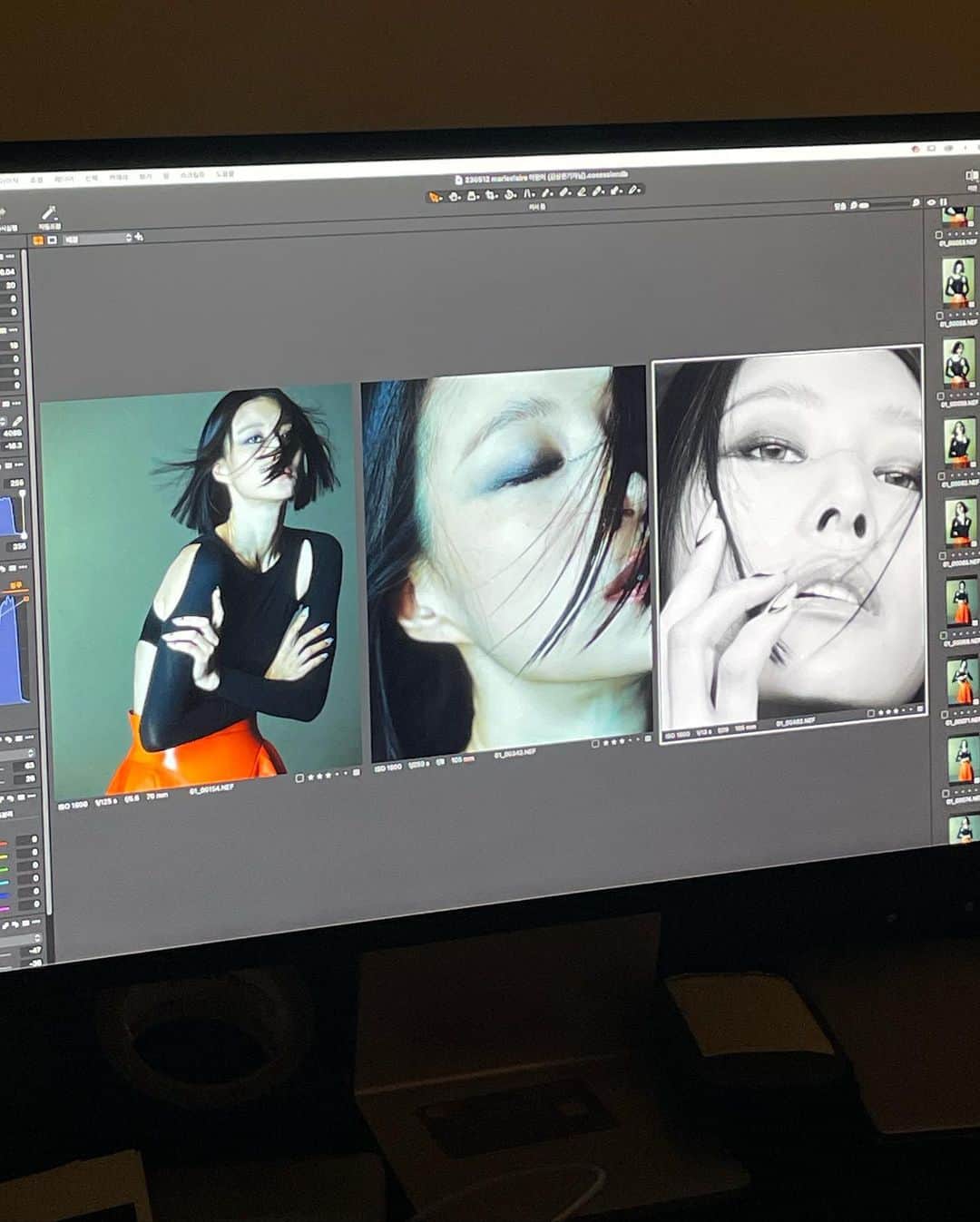This screenshot has width=980, height=1222.
Task: Toggle color tag box on 01_00343.NEF
Action: point(595,745)
